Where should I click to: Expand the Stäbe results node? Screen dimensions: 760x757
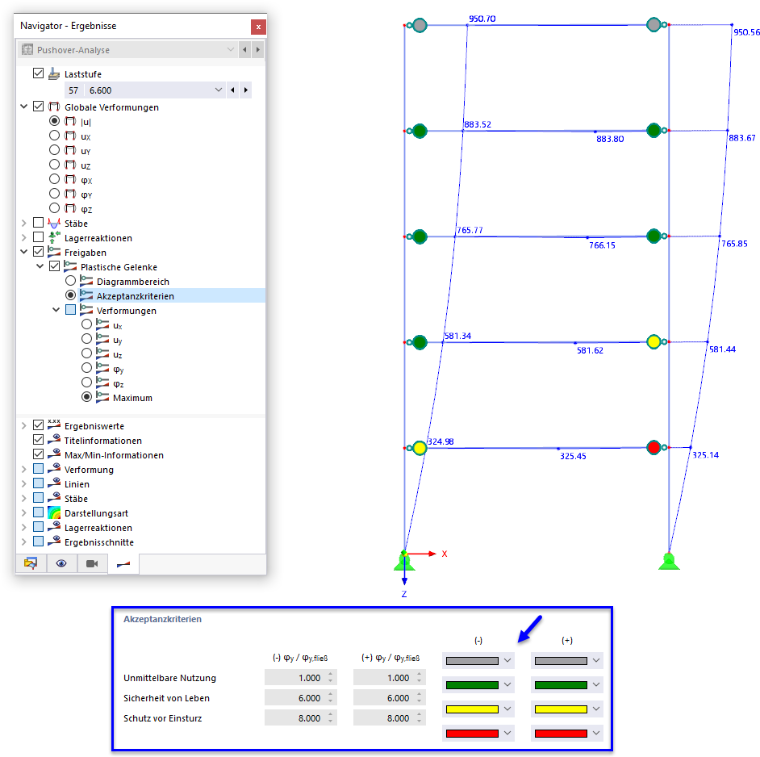tap(24, 223)
